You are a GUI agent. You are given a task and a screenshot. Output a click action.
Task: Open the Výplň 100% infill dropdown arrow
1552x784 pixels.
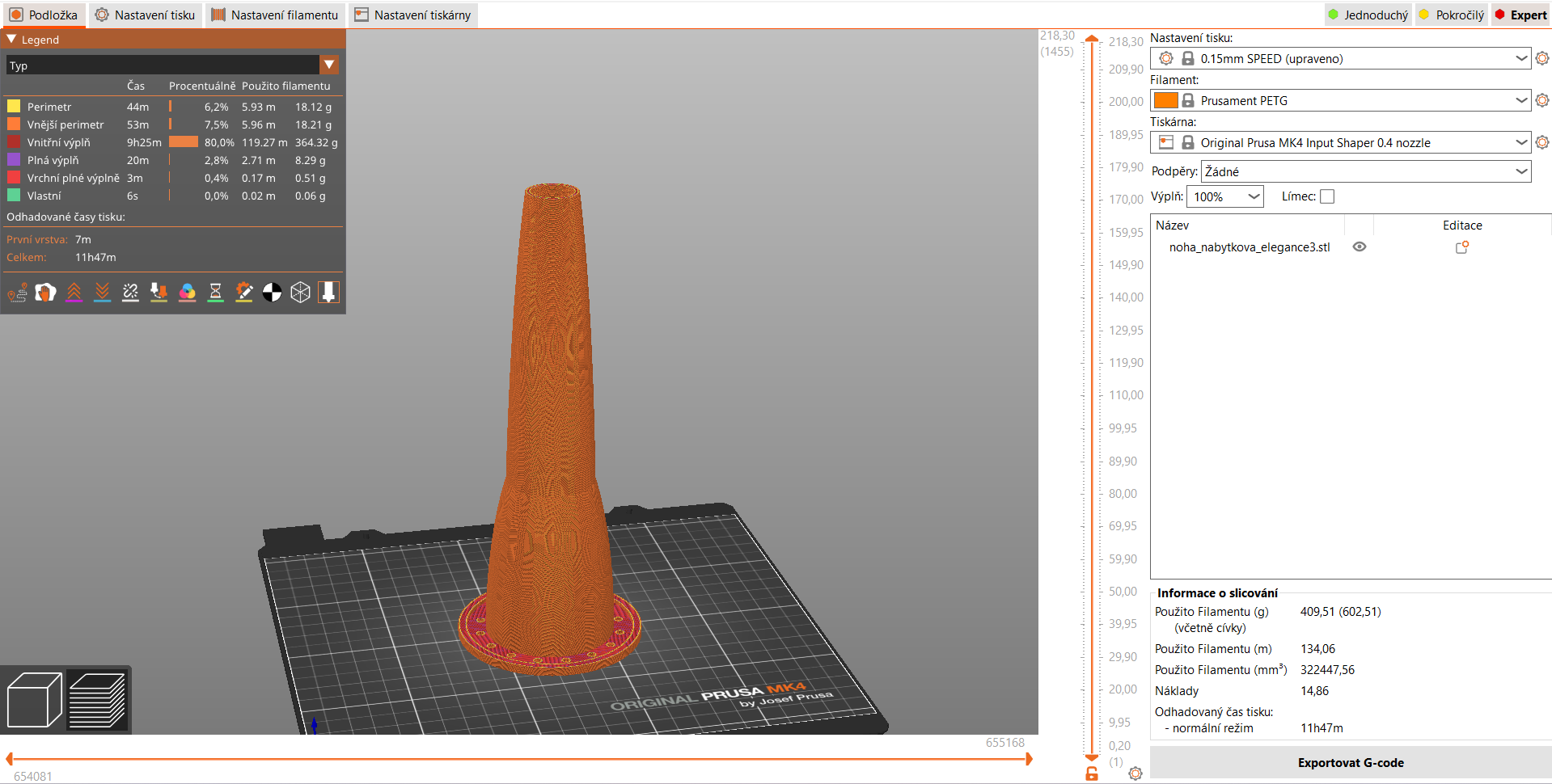1254,196
